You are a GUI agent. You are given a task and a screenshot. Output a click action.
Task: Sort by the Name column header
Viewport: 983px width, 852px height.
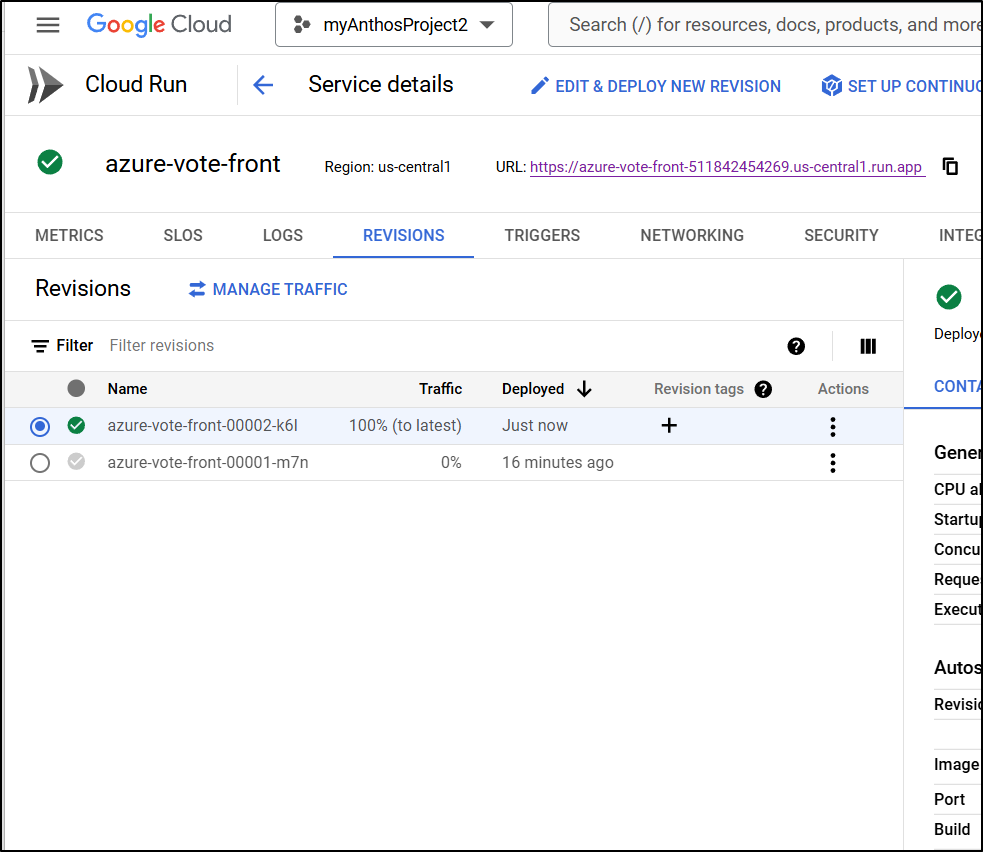pyautogui.click(x=127, y=389)
